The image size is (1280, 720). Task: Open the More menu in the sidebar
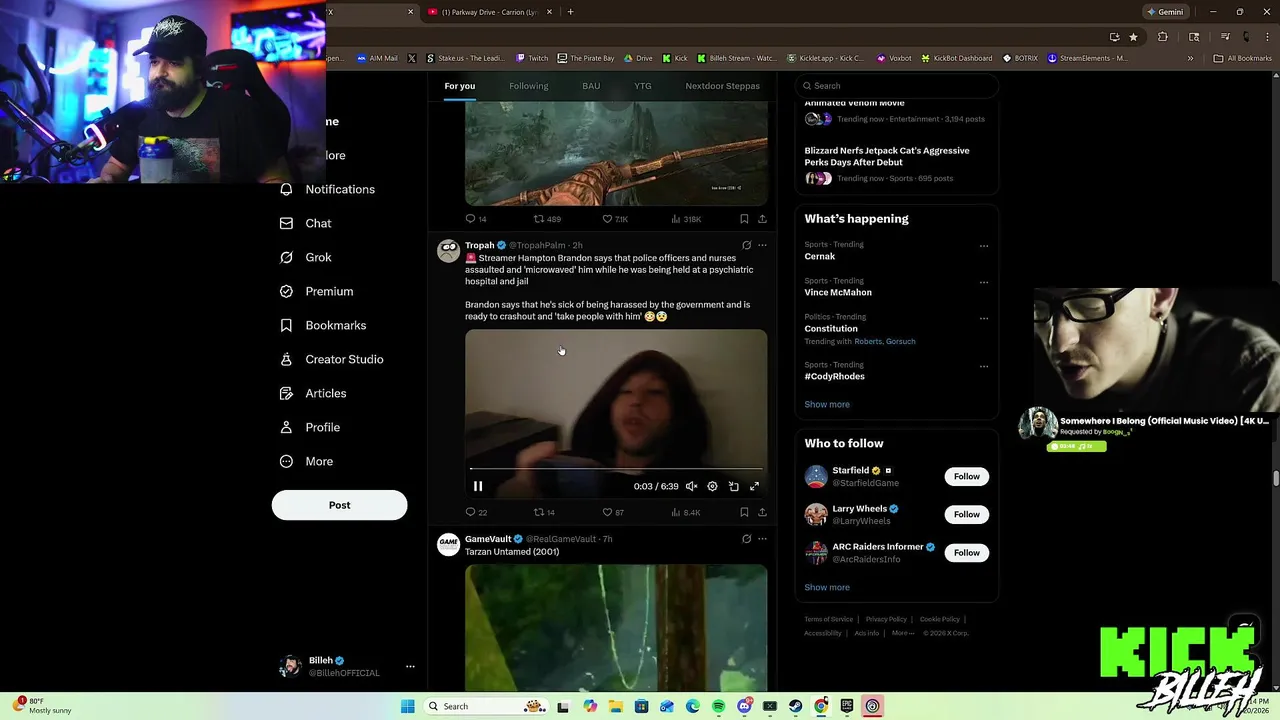coord(306,461)
